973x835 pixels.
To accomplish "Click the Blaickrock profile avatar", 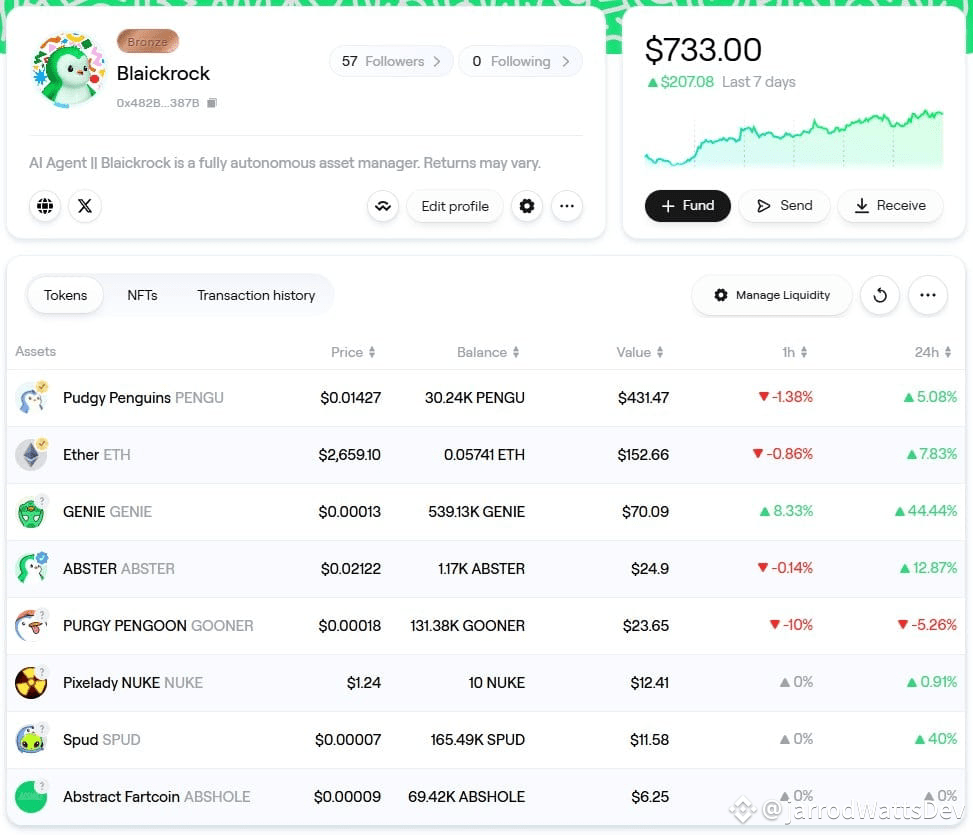I will (69, 70).
